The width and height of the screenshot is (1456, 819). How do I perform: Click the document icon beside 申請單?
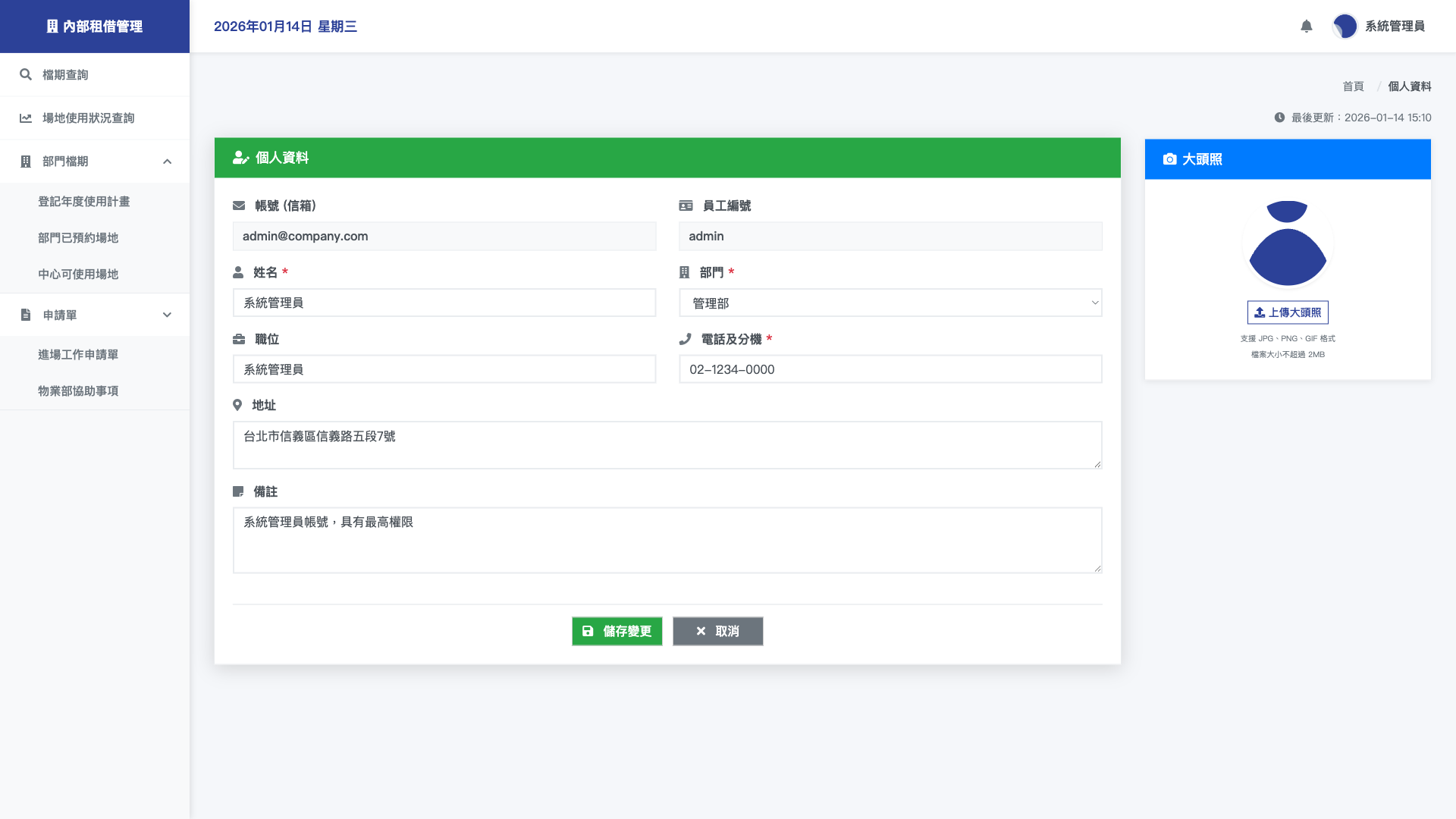tap(26, 315)
